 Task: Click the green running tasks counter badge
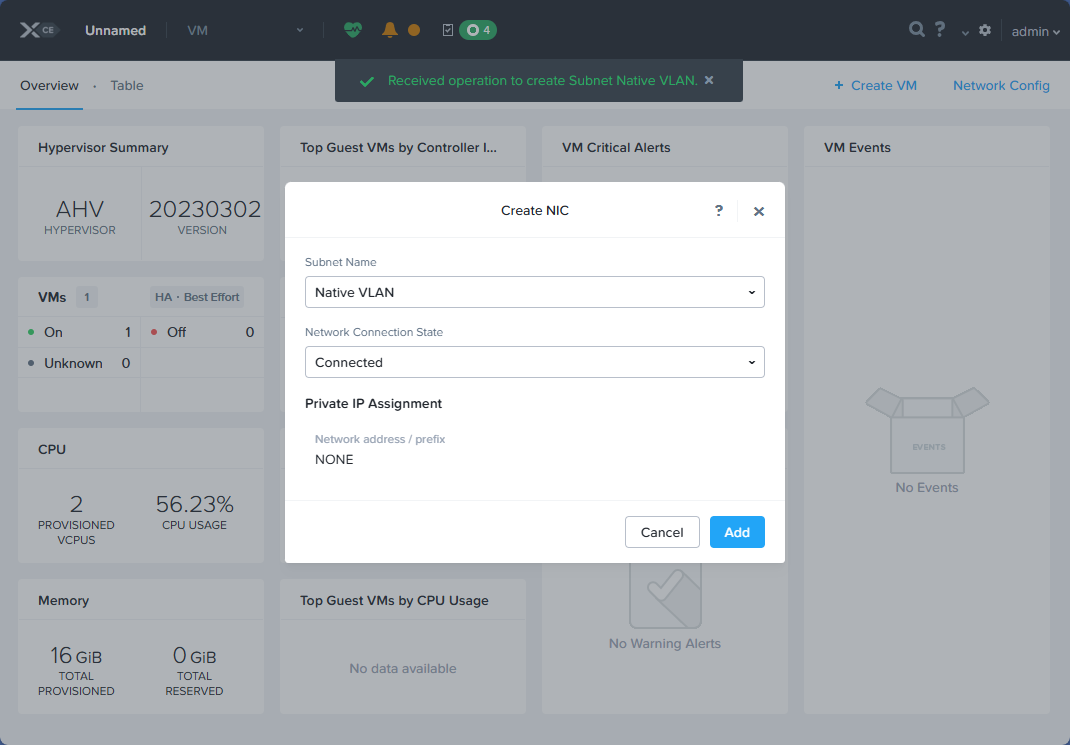point(476,30)
